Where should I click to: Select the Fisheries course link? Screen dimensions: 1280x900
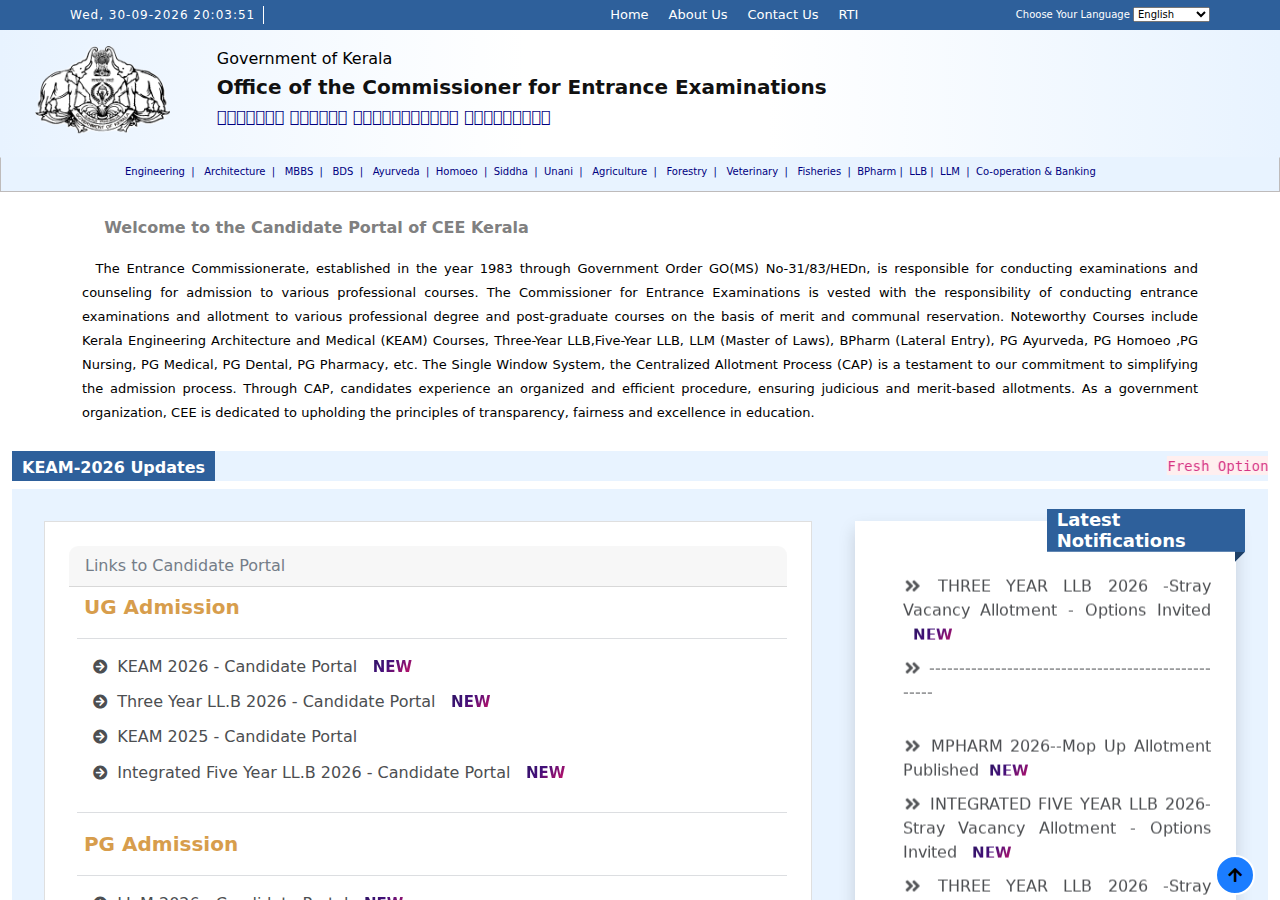click(819, 172)
